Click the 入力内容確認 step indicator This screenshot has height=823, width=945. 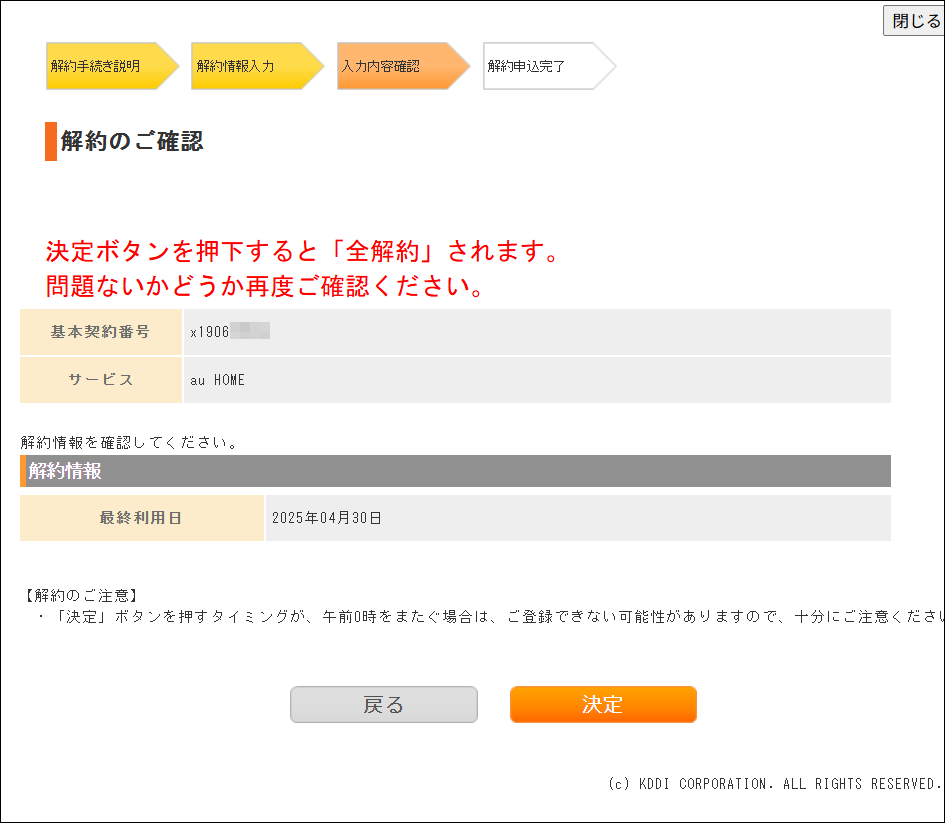coord(394,66)
